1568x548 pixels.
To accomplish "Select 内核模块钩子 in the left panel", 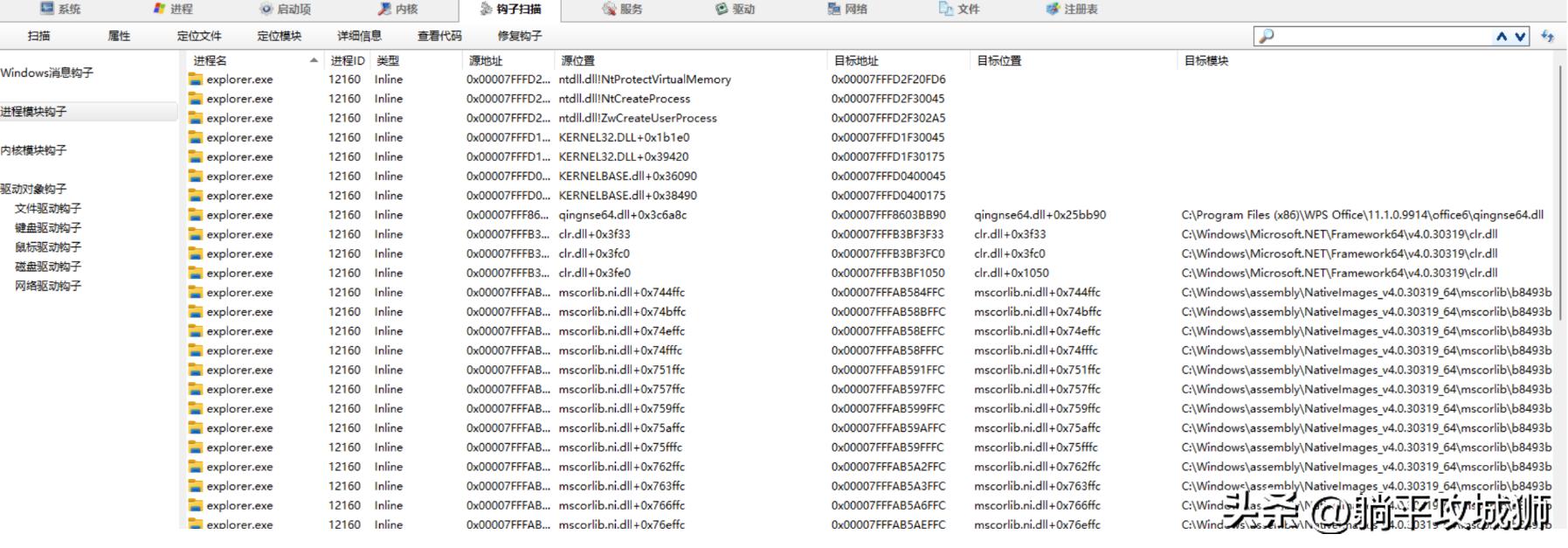I will tap(33, 150).
